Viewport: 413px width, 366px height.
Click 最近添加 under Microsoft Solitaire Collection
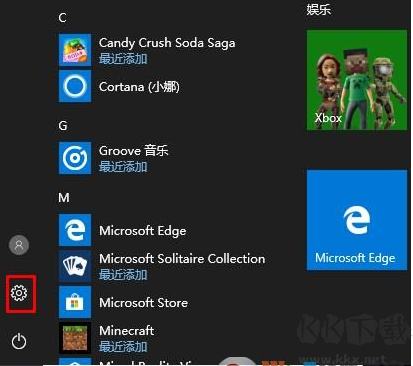point(123,275)
